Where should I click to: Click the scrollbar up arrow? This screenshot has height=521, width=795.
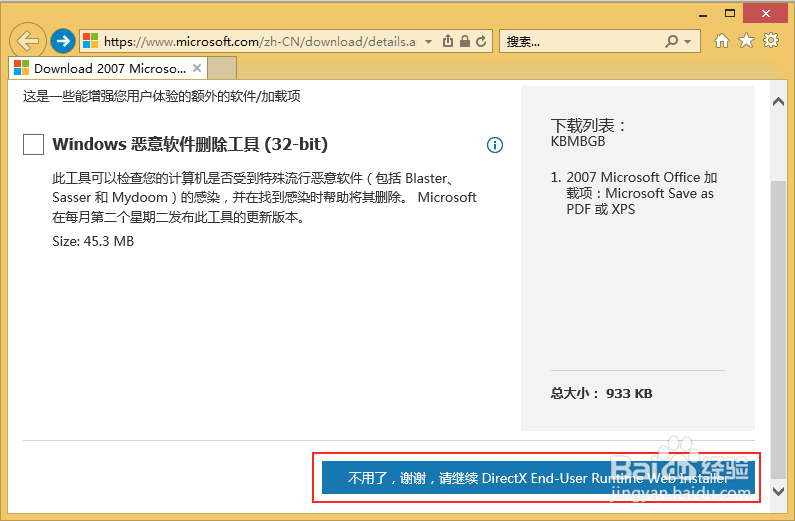778,102
